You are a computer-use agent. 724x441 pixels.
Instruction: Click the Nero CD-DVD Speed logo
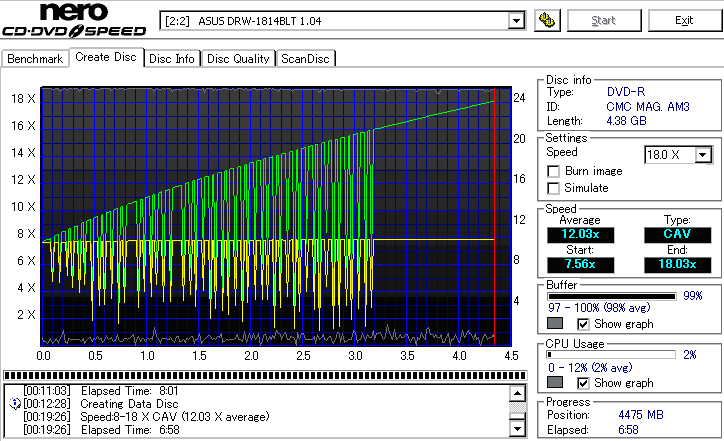tap(75, 22)
